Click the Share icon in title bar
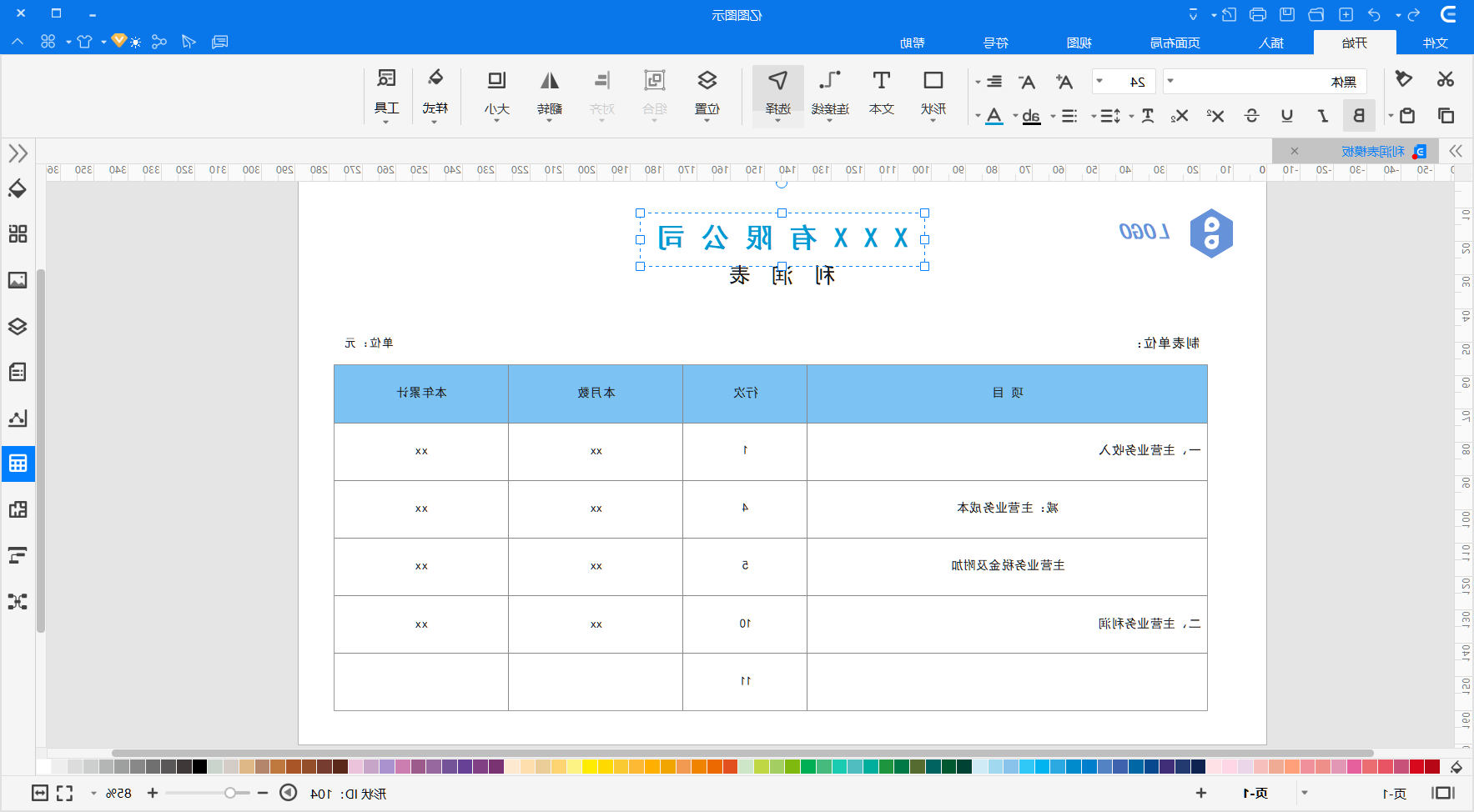1474x812 pixels. pyautogui.click(x=159, y=41)
